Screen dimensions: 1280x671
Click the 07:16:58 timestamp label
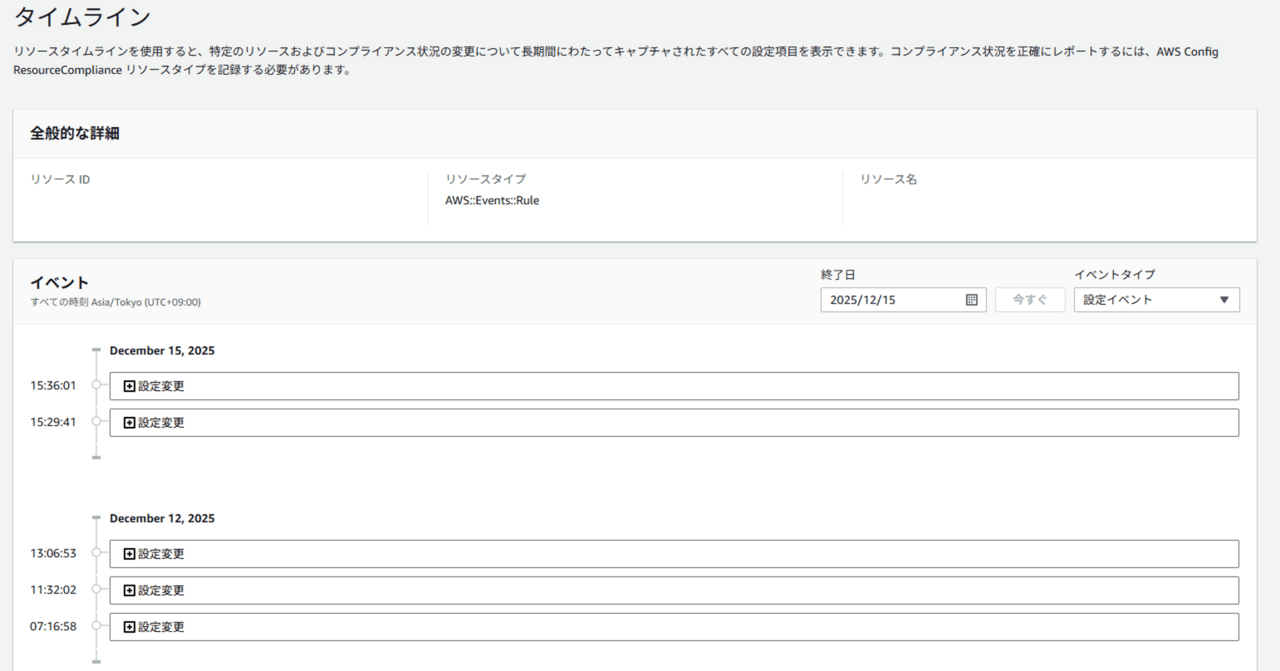click(53, 627)
